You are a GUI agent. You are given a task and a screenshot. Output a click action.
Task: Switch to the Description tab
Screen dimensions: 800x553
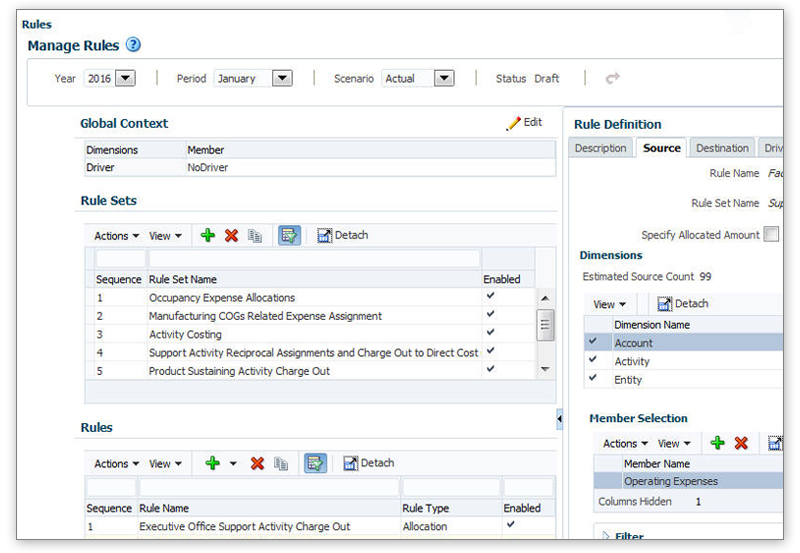601,148
